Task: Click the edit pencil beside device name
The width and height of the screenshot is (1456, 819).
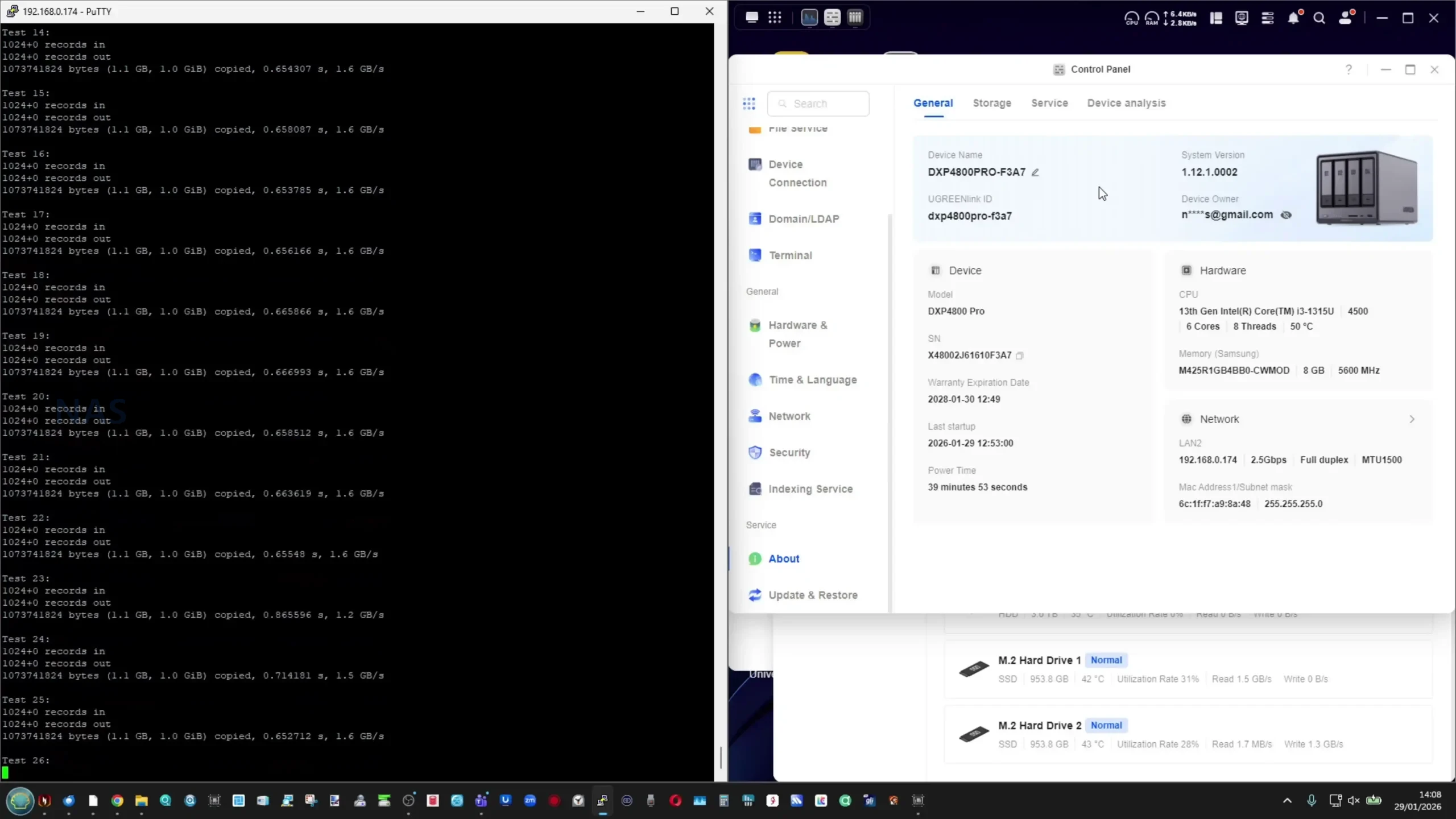Action: [1035, 172]
